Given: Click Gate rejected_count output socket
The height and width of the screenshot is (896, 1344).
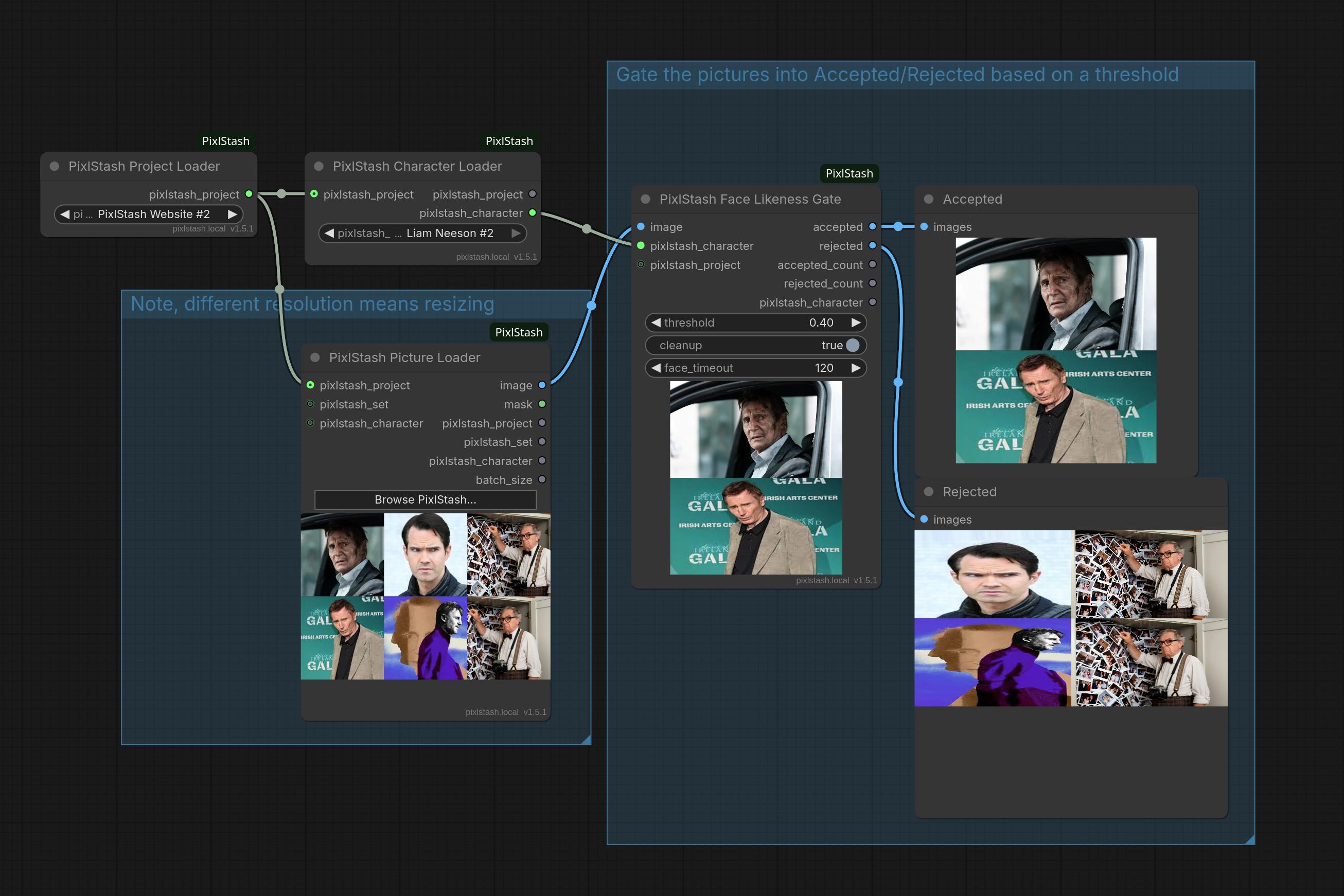Looking at the screenshot, I should point(872,283).
